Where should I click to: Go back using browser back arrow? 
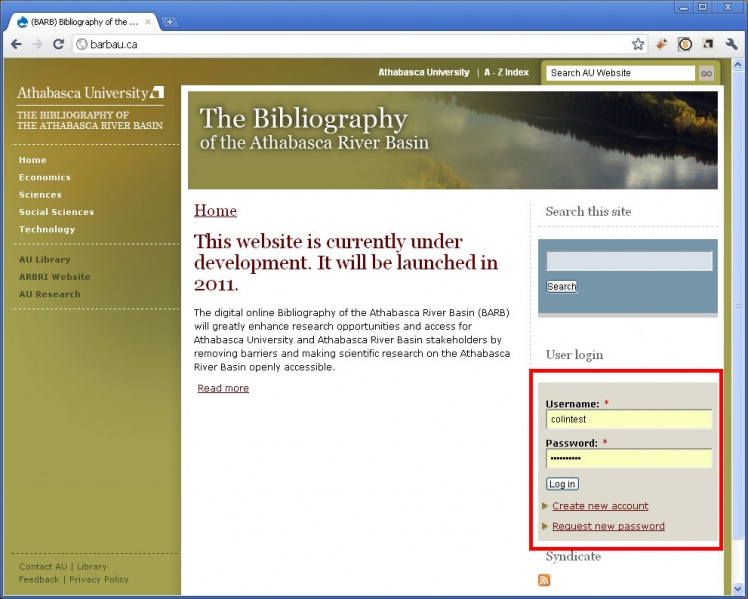pyautogui.click(x=16, y=44)
